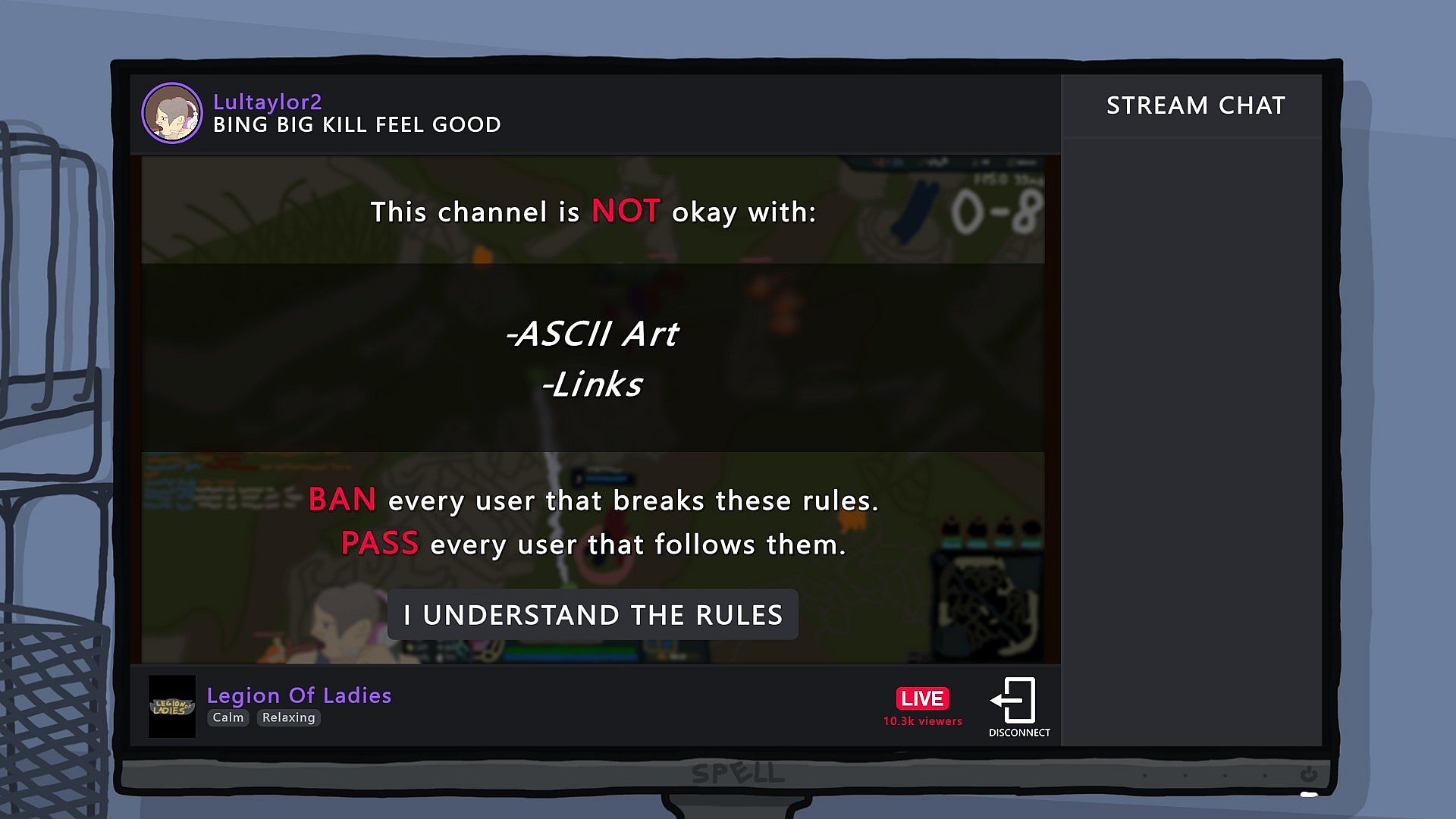The image size is (1456, 819).
Task: Click the STREAM CHAT header
Action: coord(1196,105)
